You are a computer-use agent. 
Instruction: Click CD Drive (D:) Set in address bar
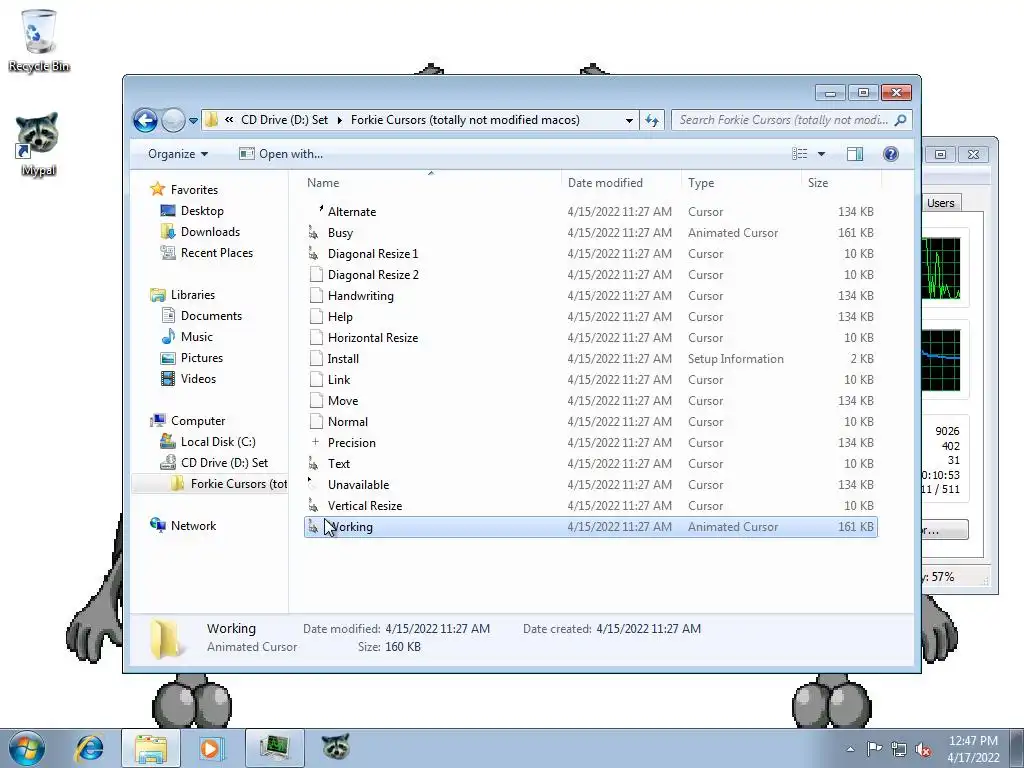[285, 120]
